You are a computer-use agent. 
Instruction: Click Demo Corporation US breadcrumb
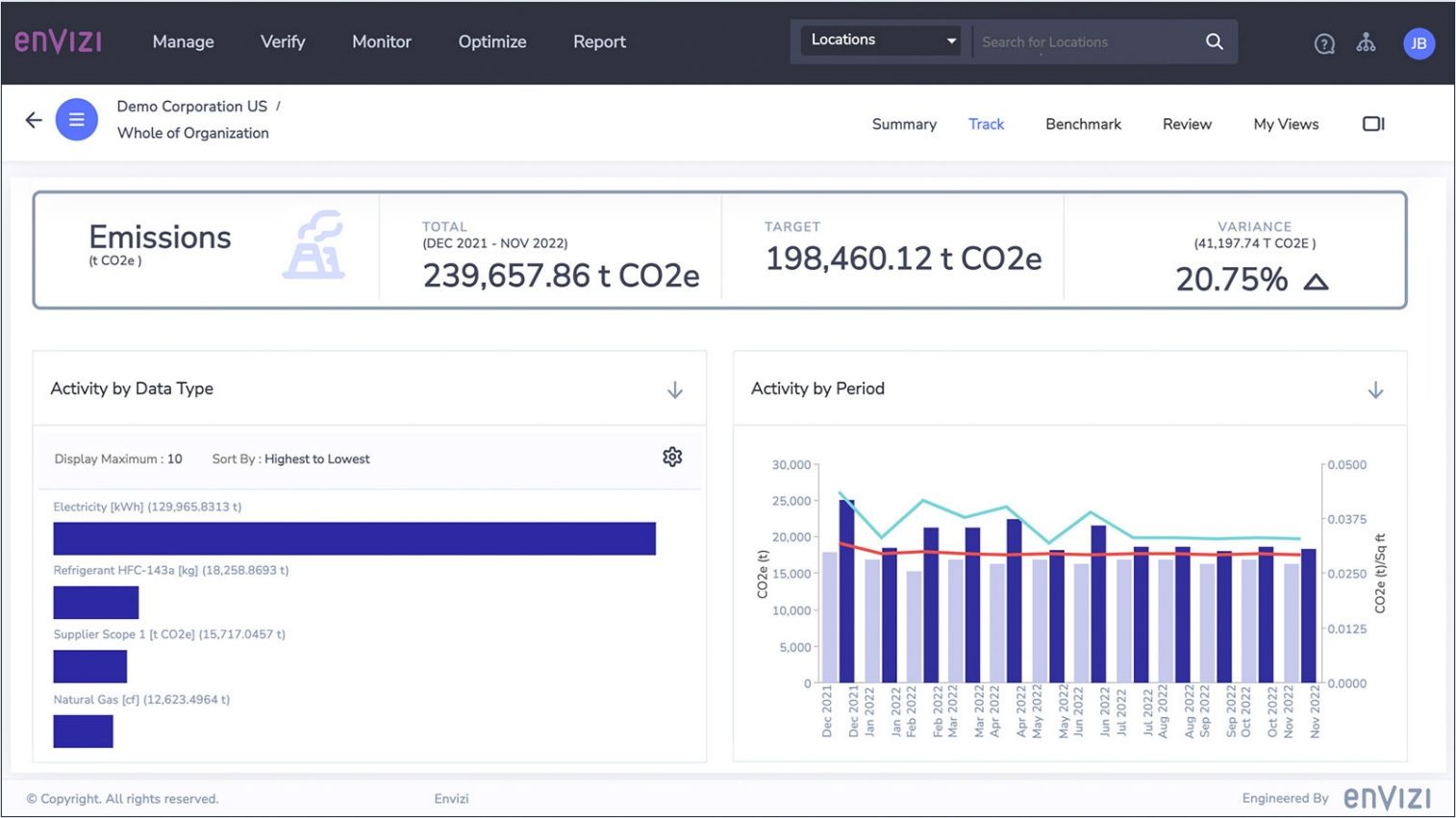pos(192,106)
